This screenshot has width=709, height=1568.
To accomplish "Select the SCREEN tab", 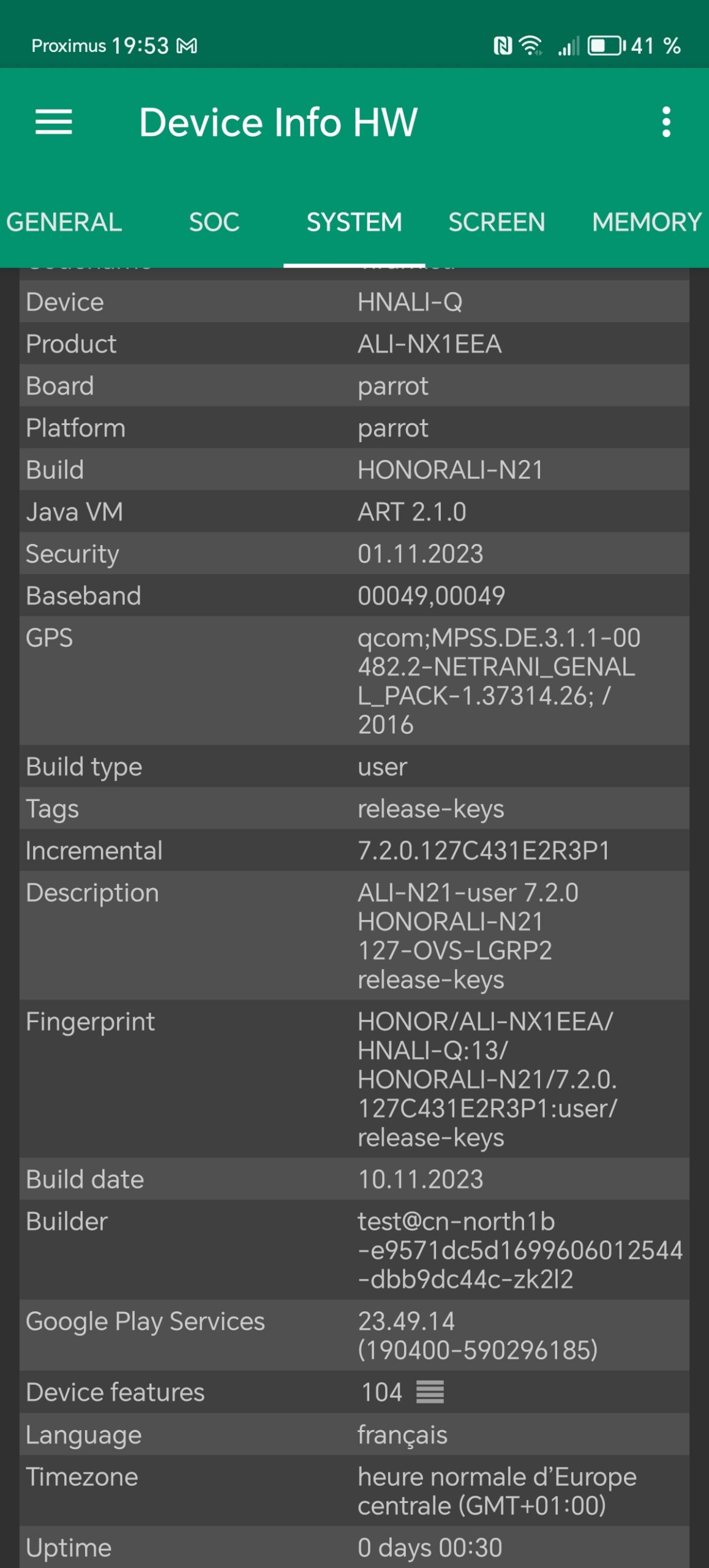I will pos(497,222).
